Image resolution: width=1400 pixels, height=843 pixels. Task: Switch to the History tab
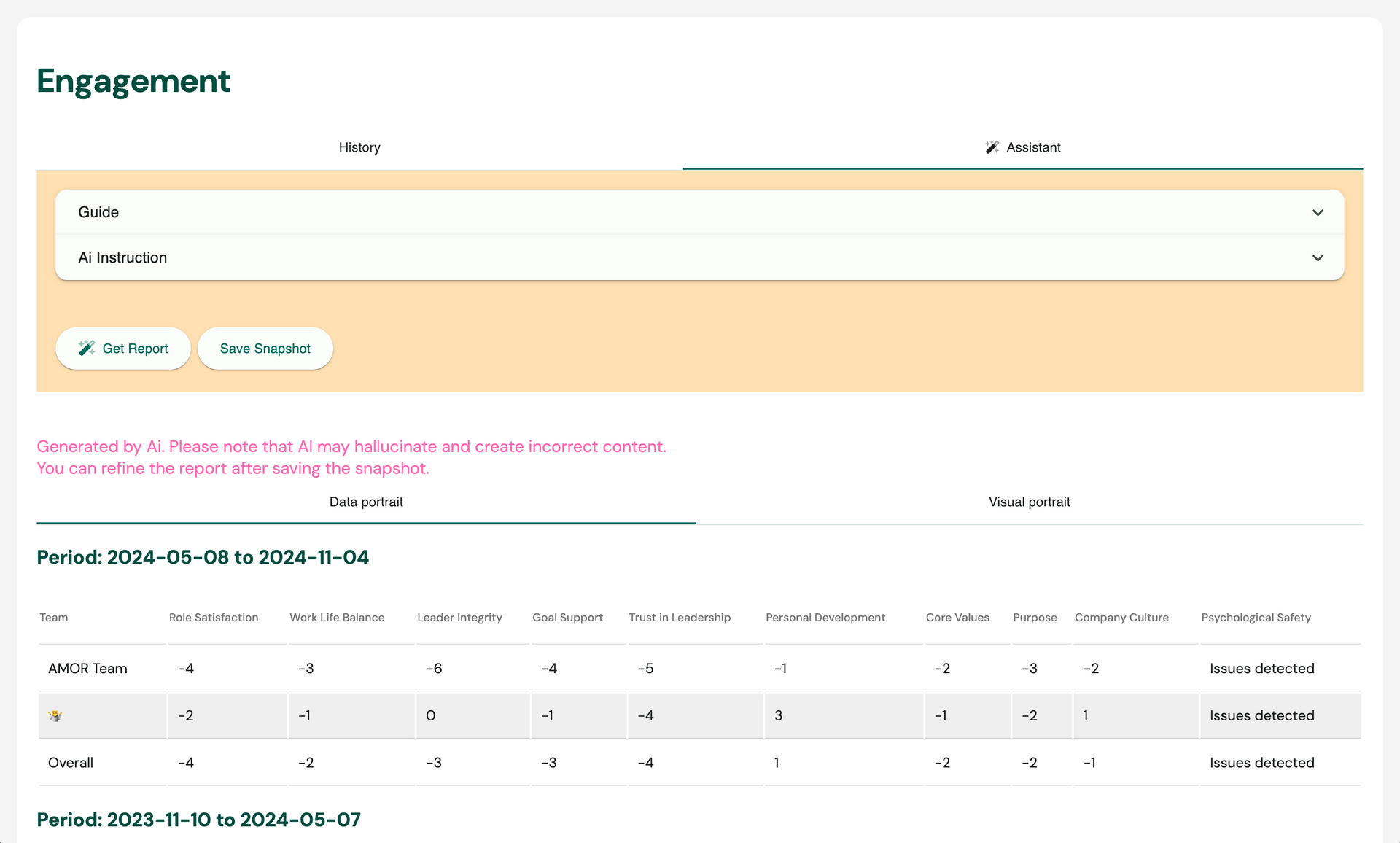[359, 147]
